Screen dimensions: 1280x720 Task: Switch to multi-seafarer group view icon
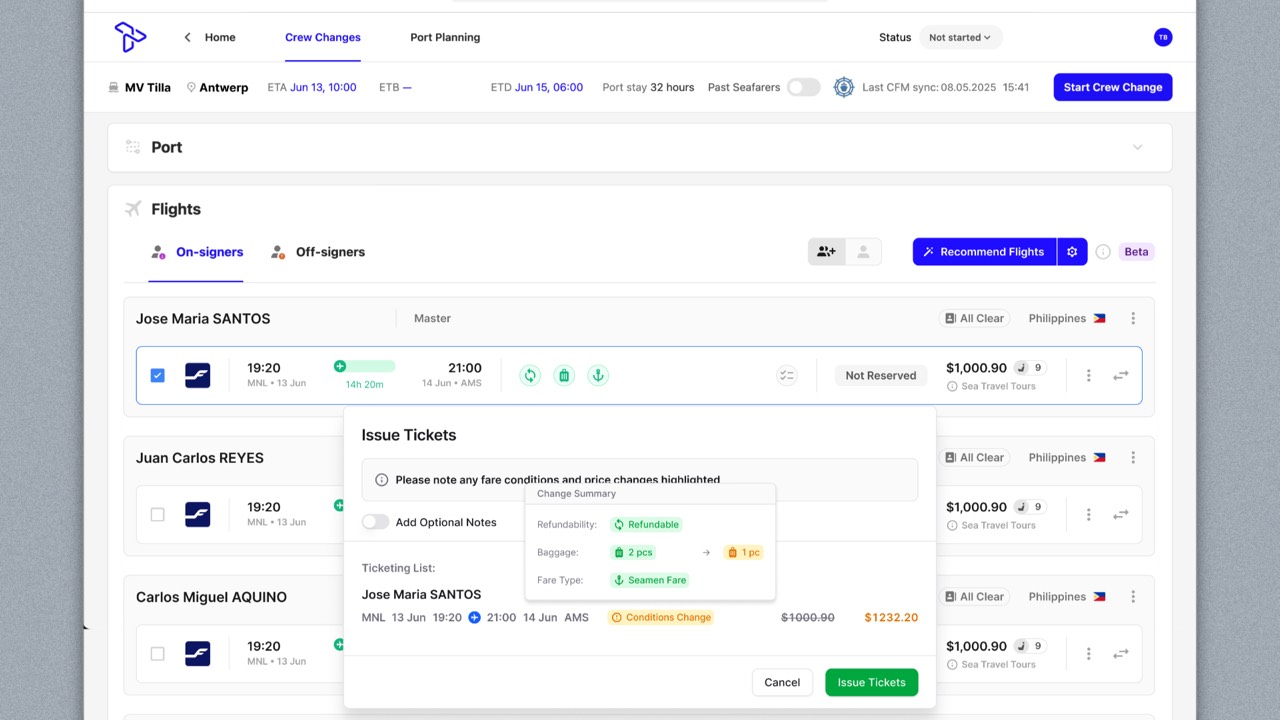tap(826, 252)
